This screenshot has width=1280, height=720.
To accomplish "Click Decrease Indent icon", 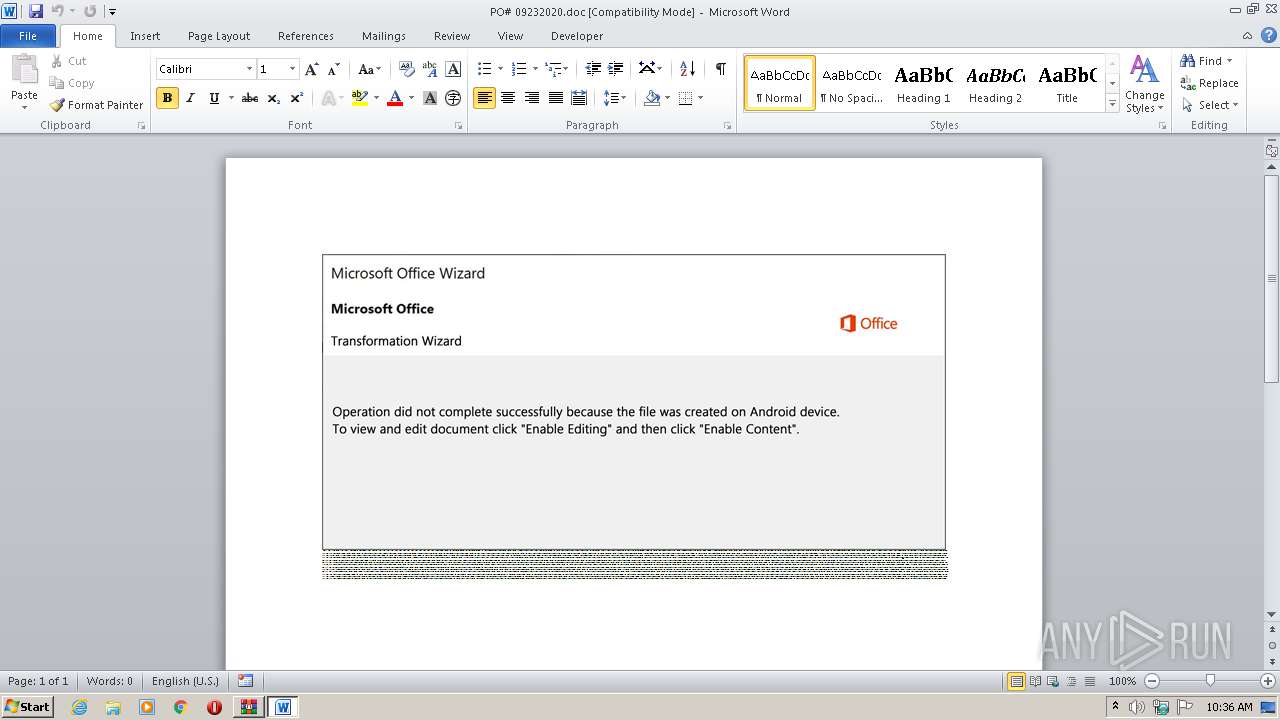I will coord(593,69).
